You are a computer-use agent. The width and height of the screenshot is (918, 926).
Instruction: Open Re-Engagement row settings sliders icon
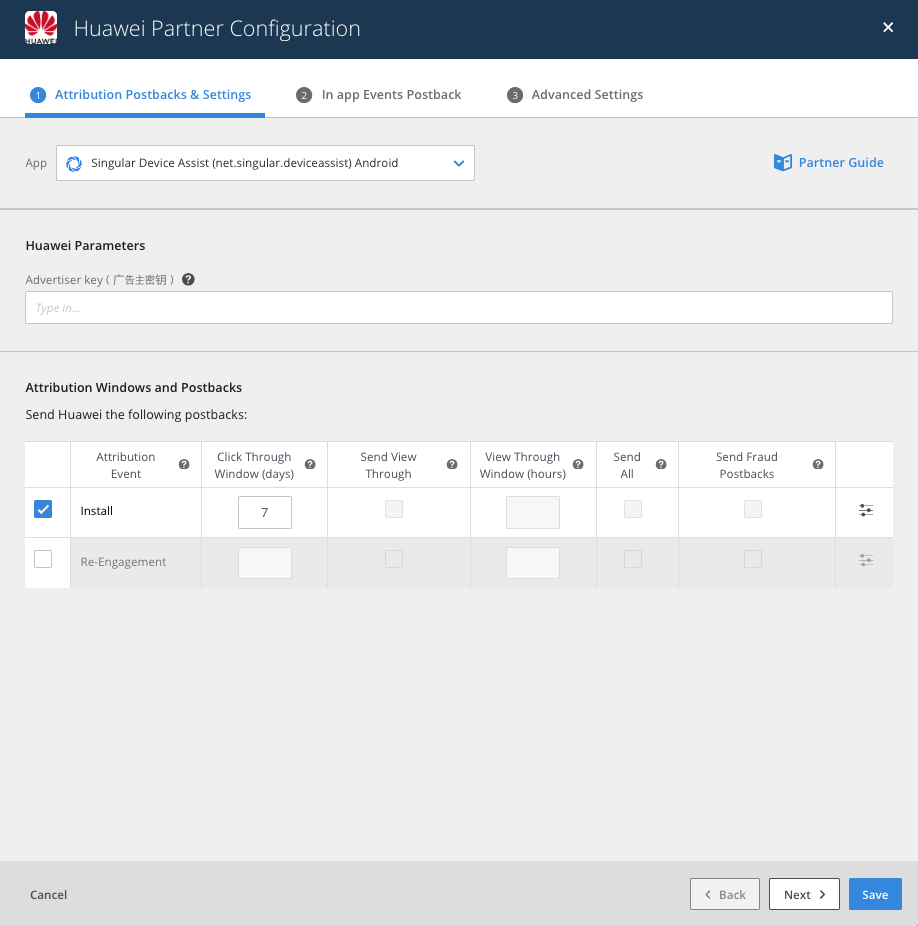(x=865, y=560)
